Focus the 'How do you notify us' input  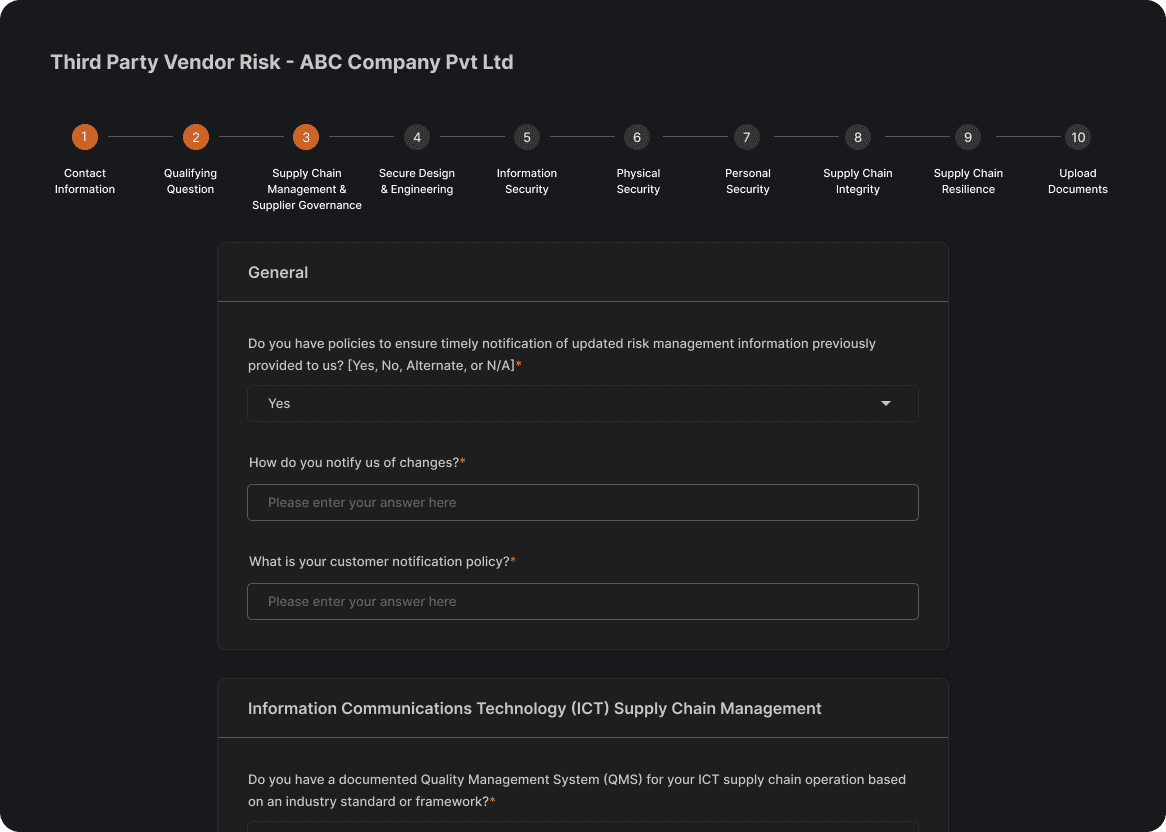point(583,503)
